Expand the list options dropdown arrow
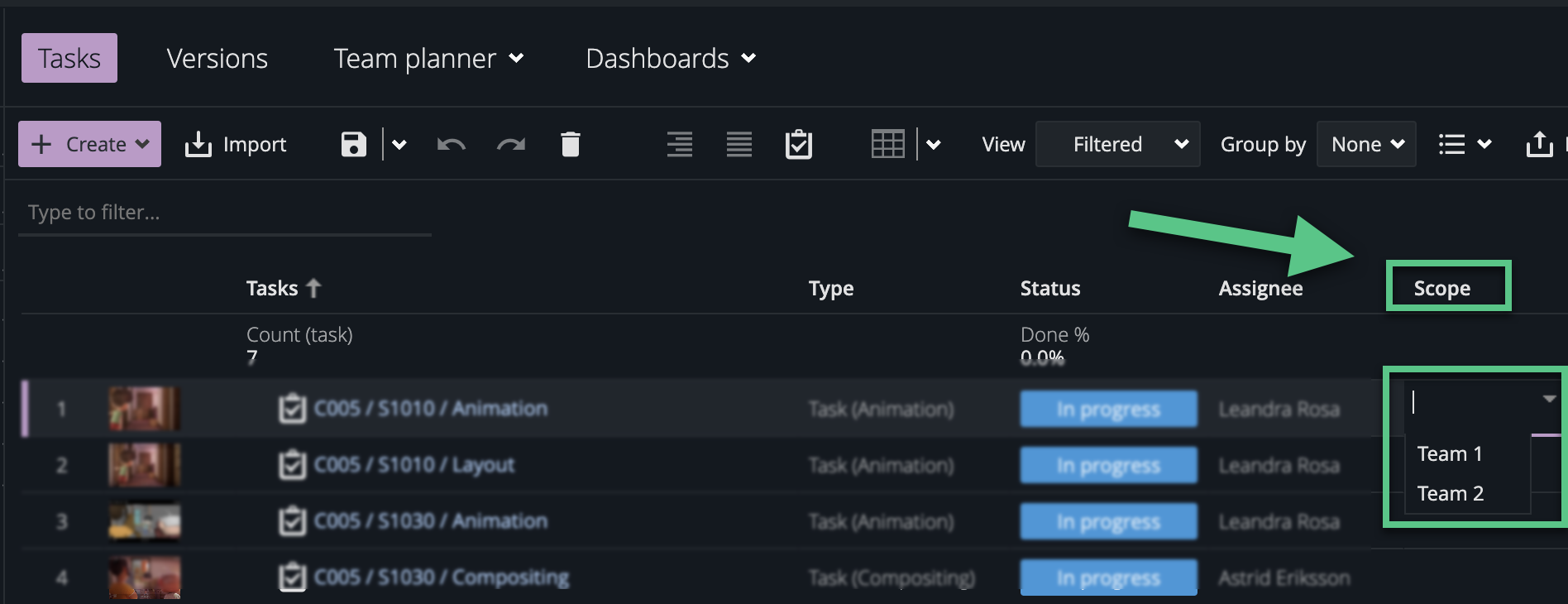 point(1484,145)
